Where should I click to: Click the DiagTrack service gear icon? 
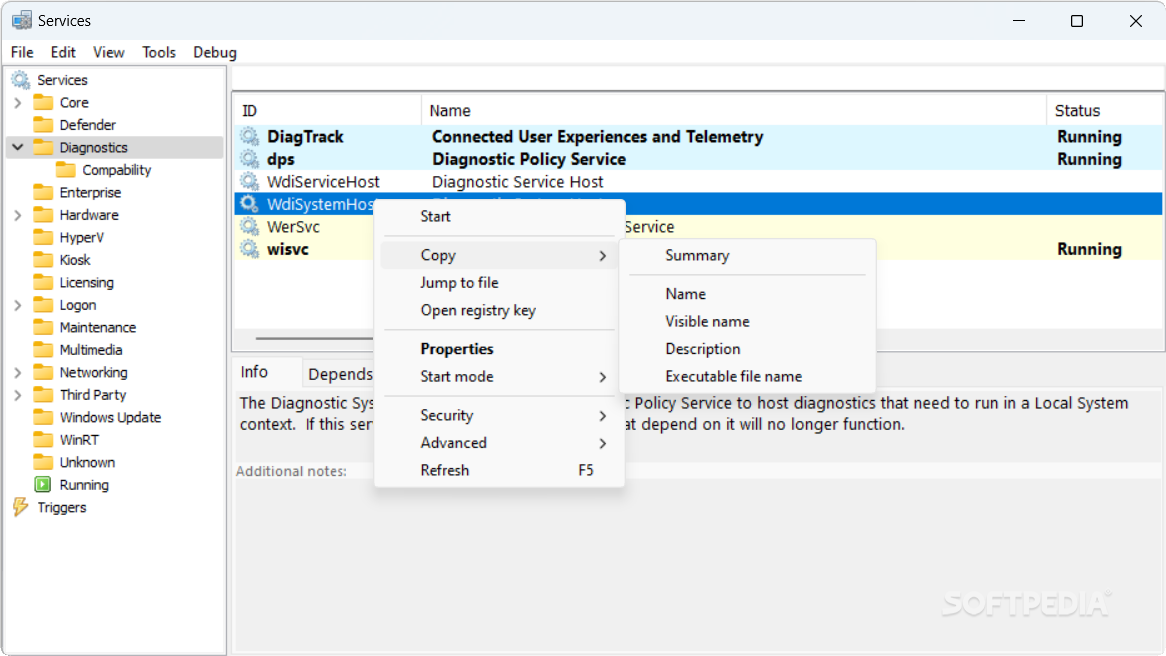point(249,136)
